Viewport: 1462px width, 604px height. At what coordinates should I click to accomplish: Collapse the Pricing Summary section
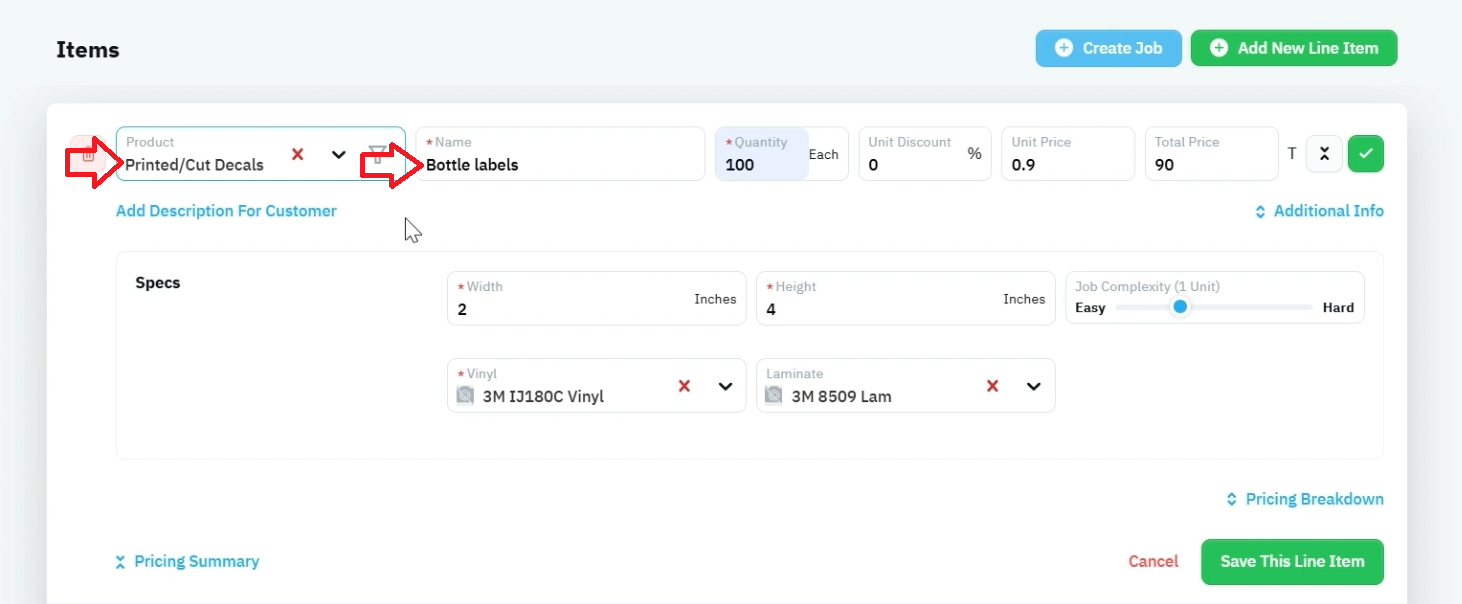[187, 561]
